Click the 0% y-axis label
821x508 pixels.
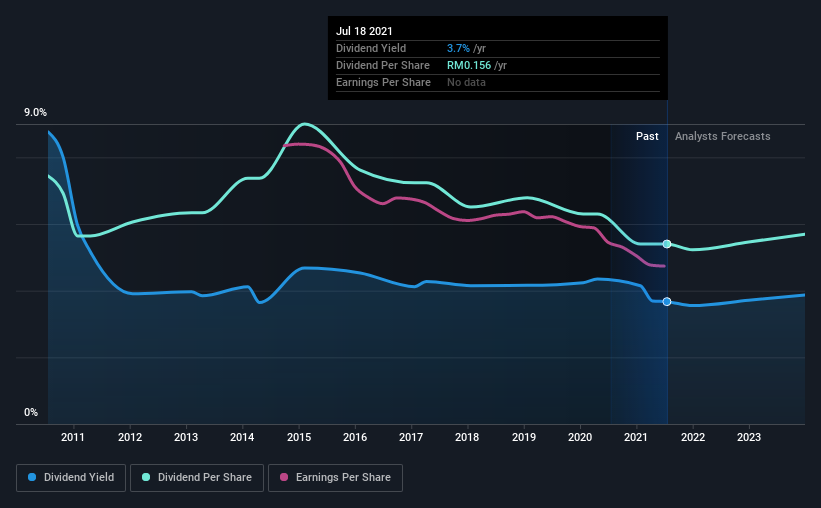tap(31, 413)
